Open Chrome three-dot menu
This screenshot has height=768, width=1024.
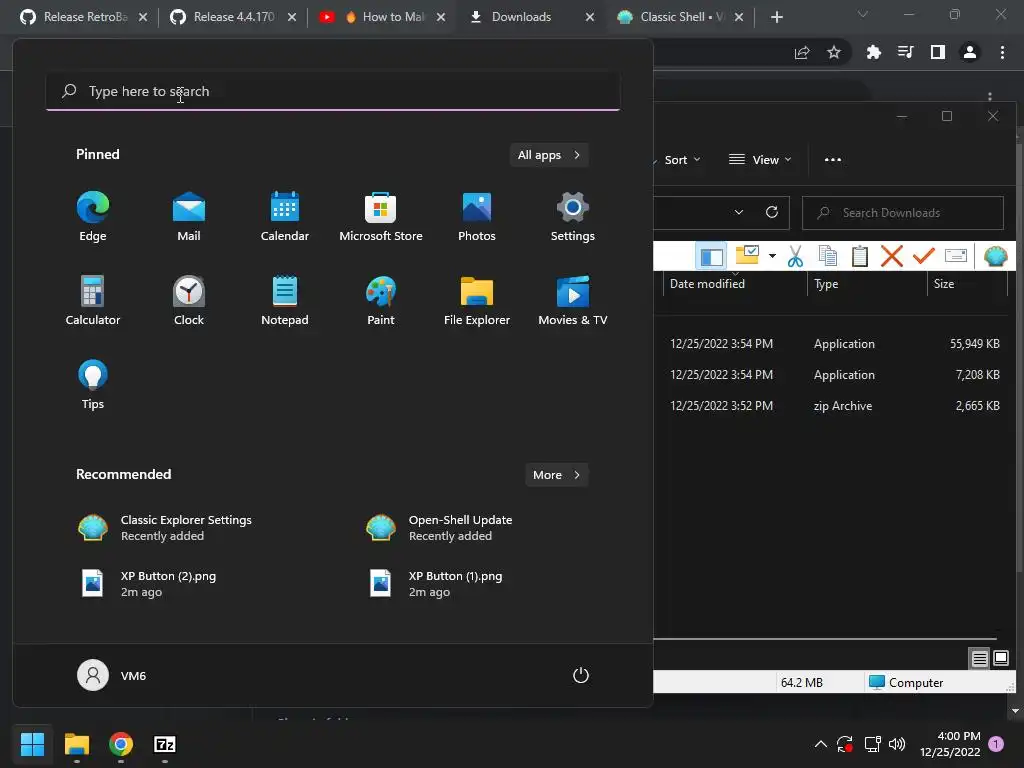coord(1002,52)
